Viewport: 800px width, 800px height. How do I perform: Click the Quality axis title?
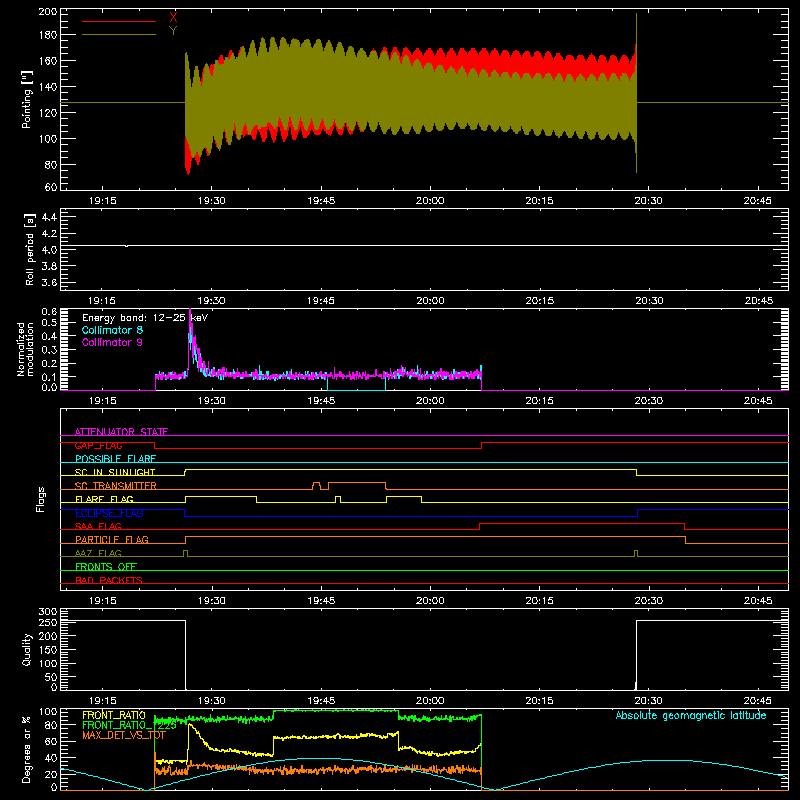pos(27,649)
